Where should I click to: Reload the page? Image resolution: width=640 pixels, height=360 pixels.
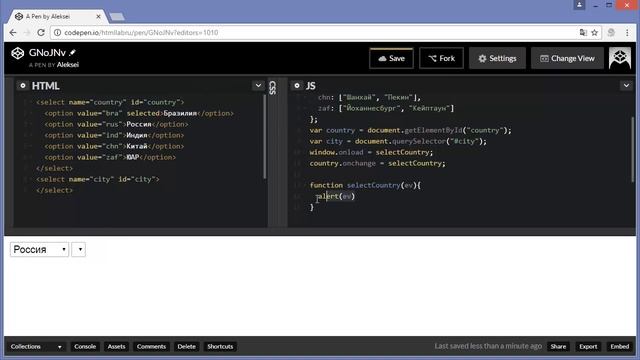[x=41, y=33]
